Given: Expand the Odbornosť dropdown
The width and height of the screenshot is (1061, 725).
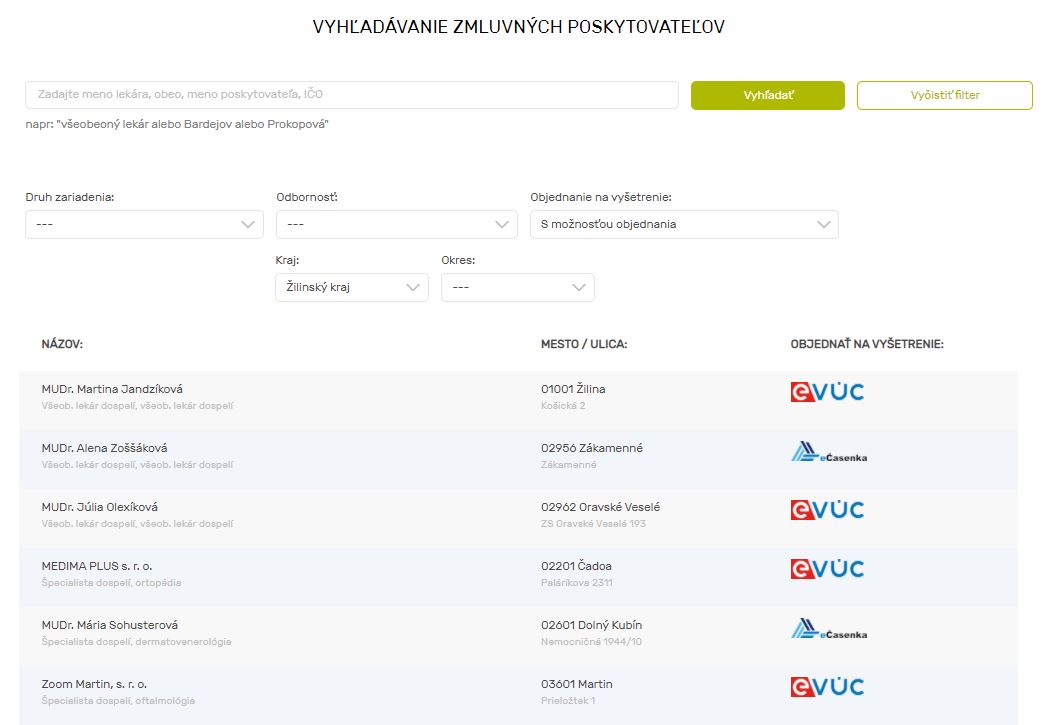Looking at the screenshot, I should (x=396, y=225).
